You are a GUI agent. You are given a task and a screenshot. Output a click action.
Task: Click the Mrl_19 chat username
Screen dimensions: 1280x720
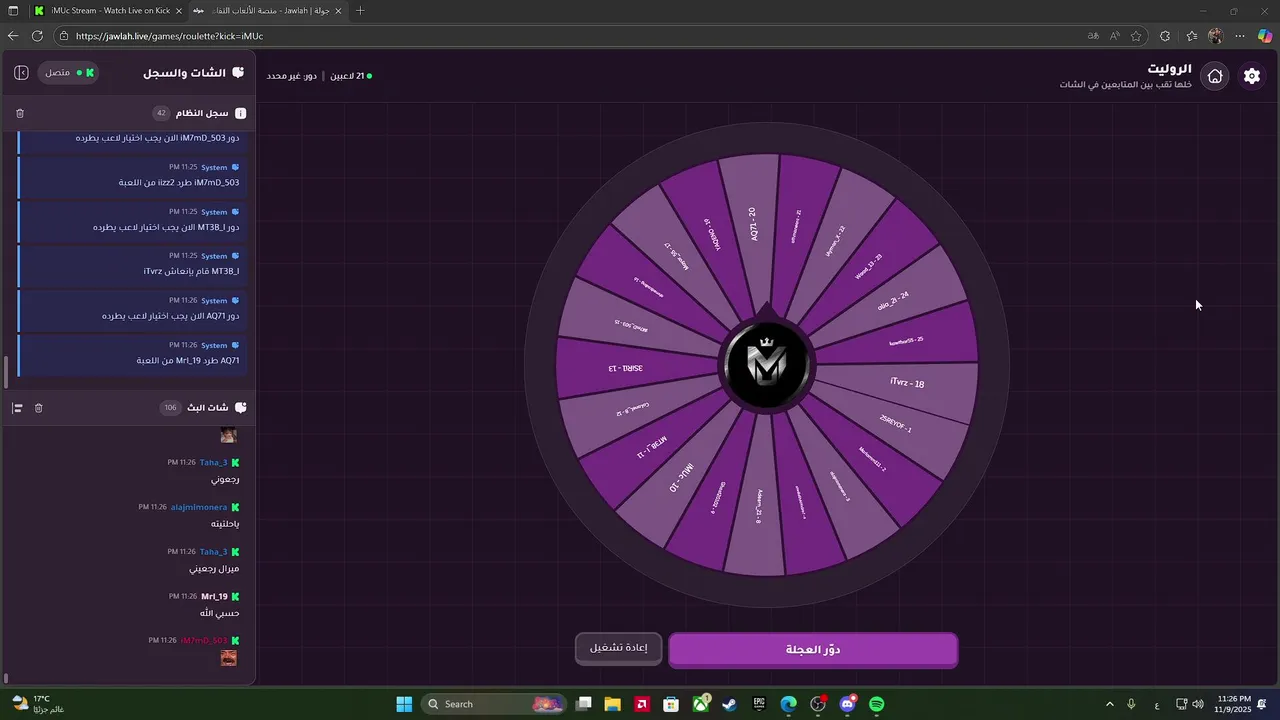214,596
